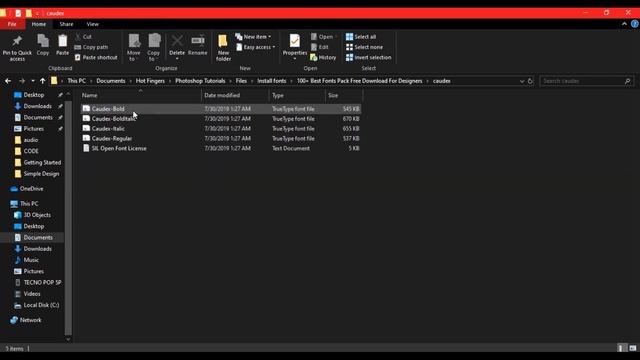Viewport: 640px width, 360px height.
Task: Open Getting Started folder in sidebar
Action: point(42,162)
